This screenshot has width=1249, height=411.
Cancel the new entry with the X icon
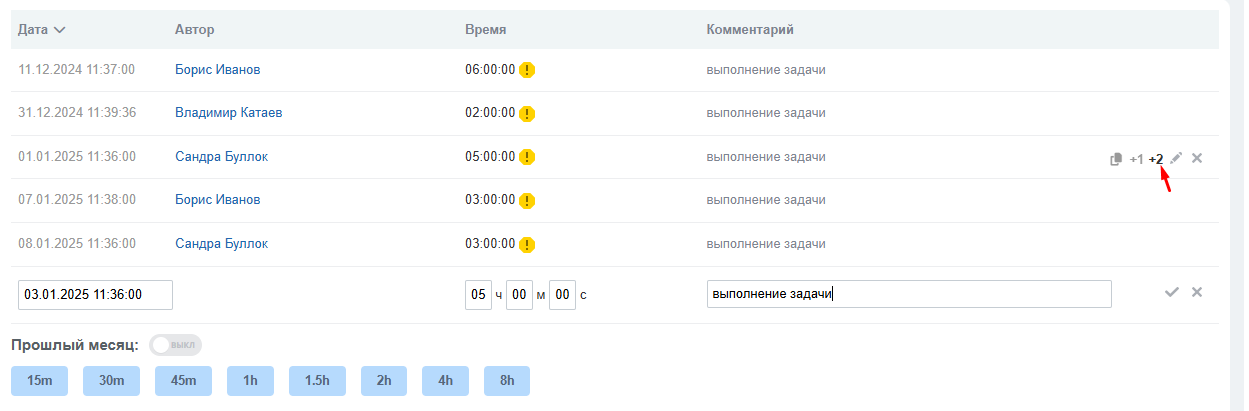point(1197,292)
